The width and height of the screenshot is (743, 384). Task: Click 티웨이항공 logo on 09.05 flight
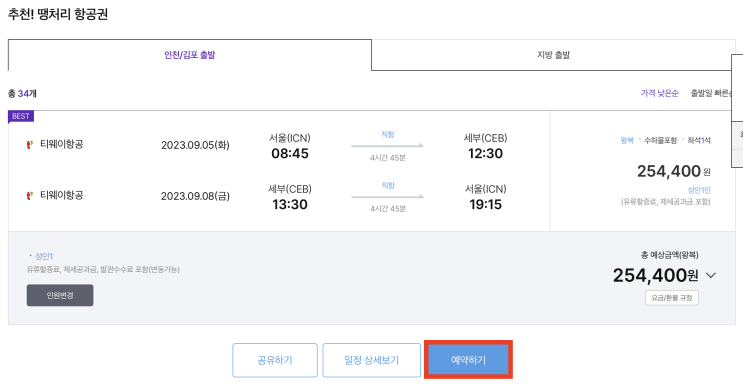click(30, 145)
